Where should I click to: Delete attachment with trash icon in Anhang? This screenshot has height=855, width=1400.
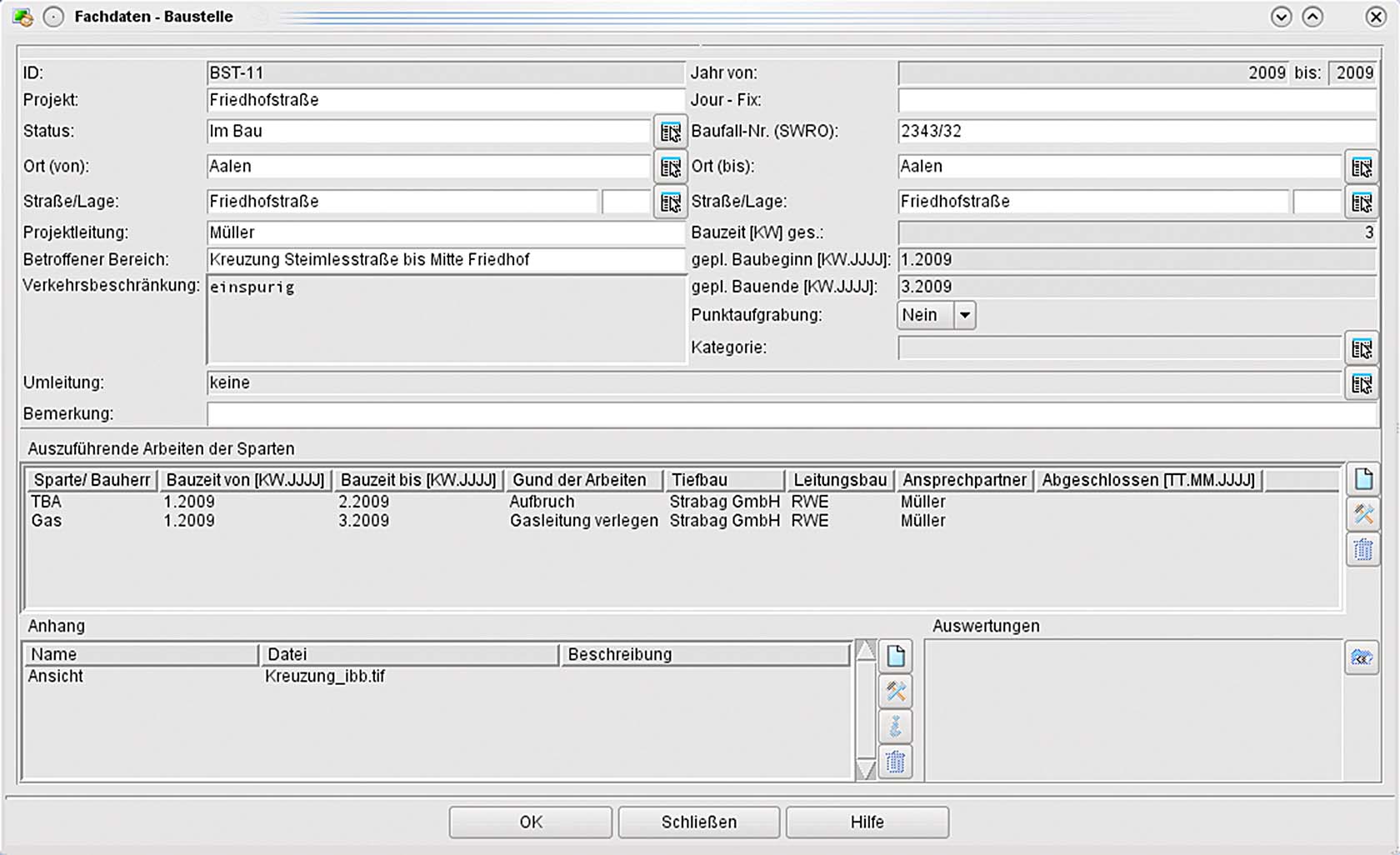895,761
